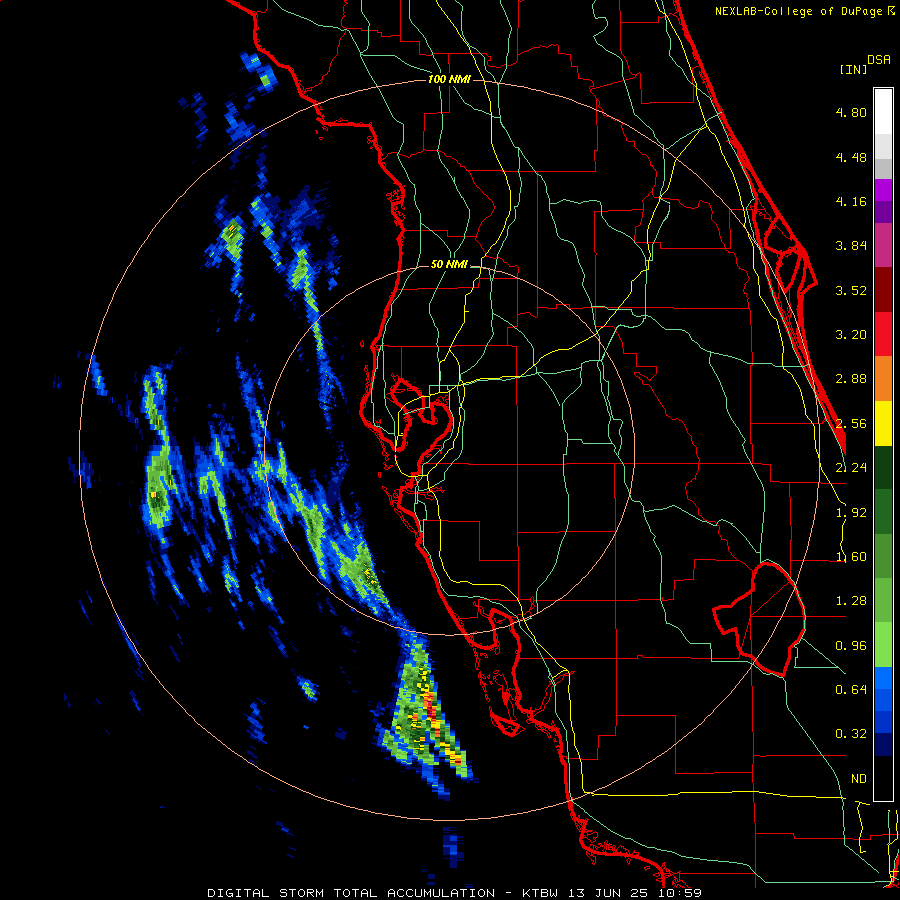The image size is (900, 900).
Task: Pick the dark red swatch beside 3.52
Action: (x=883, y=290)
